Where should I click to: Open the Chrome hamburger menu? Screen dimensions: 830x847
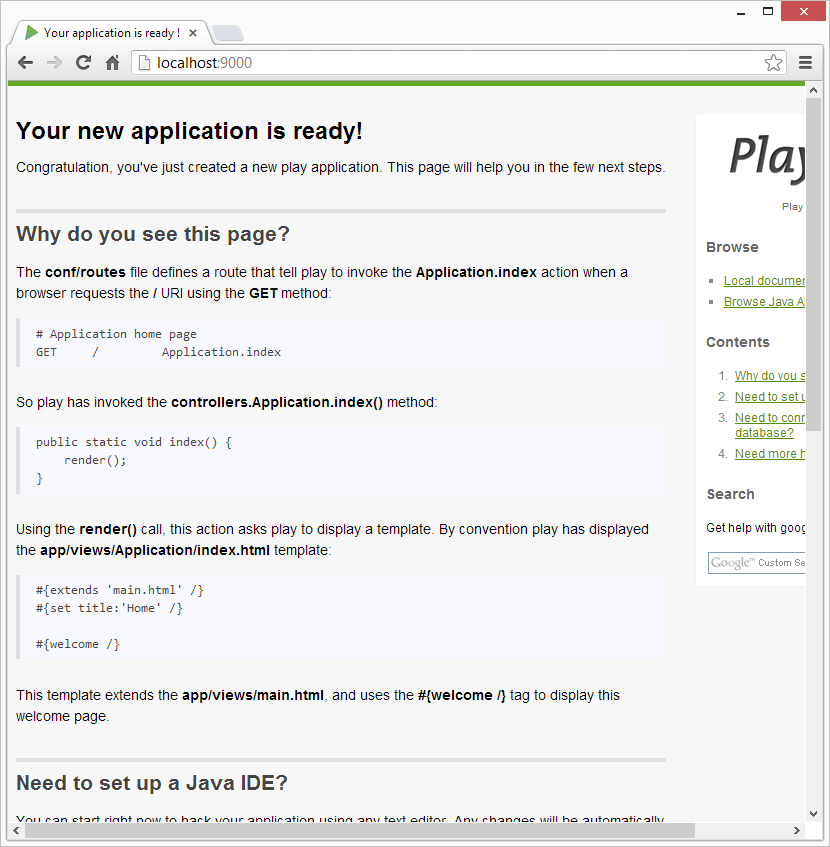(x=805, y=63)
